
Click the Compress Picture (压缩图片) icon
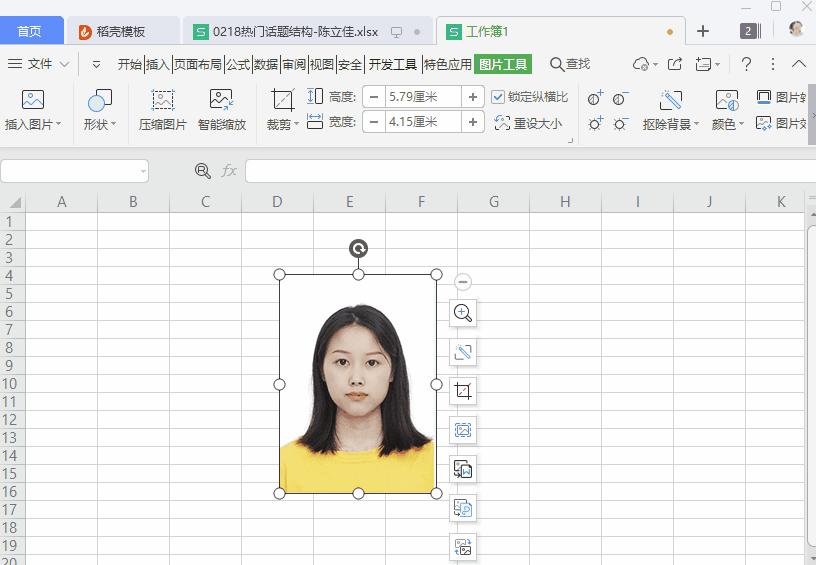[x=162, y=101]
